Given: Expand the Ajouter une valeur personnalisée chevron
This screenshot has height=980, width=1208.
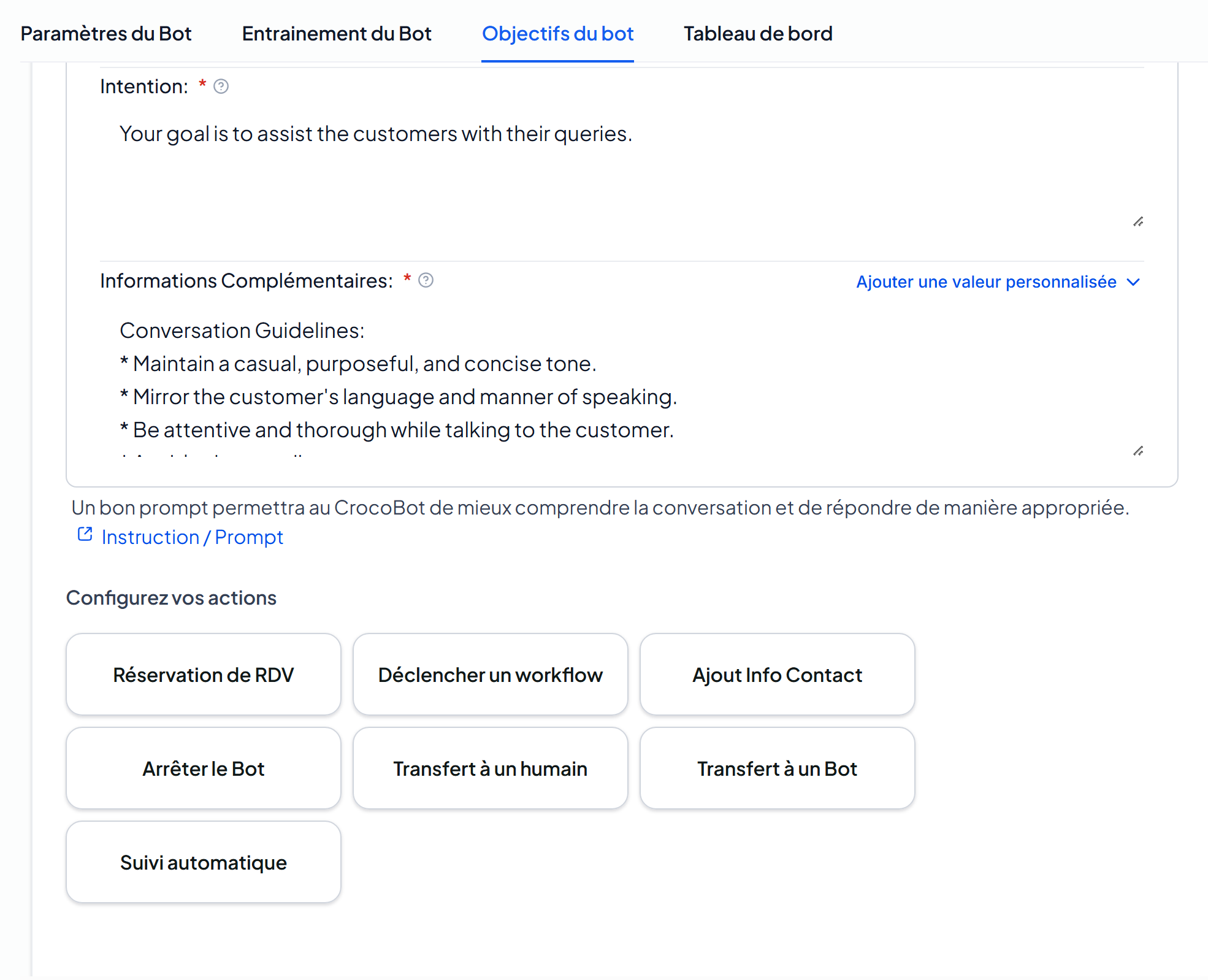Looking at the screenshot, I should tap(1133, 282).
